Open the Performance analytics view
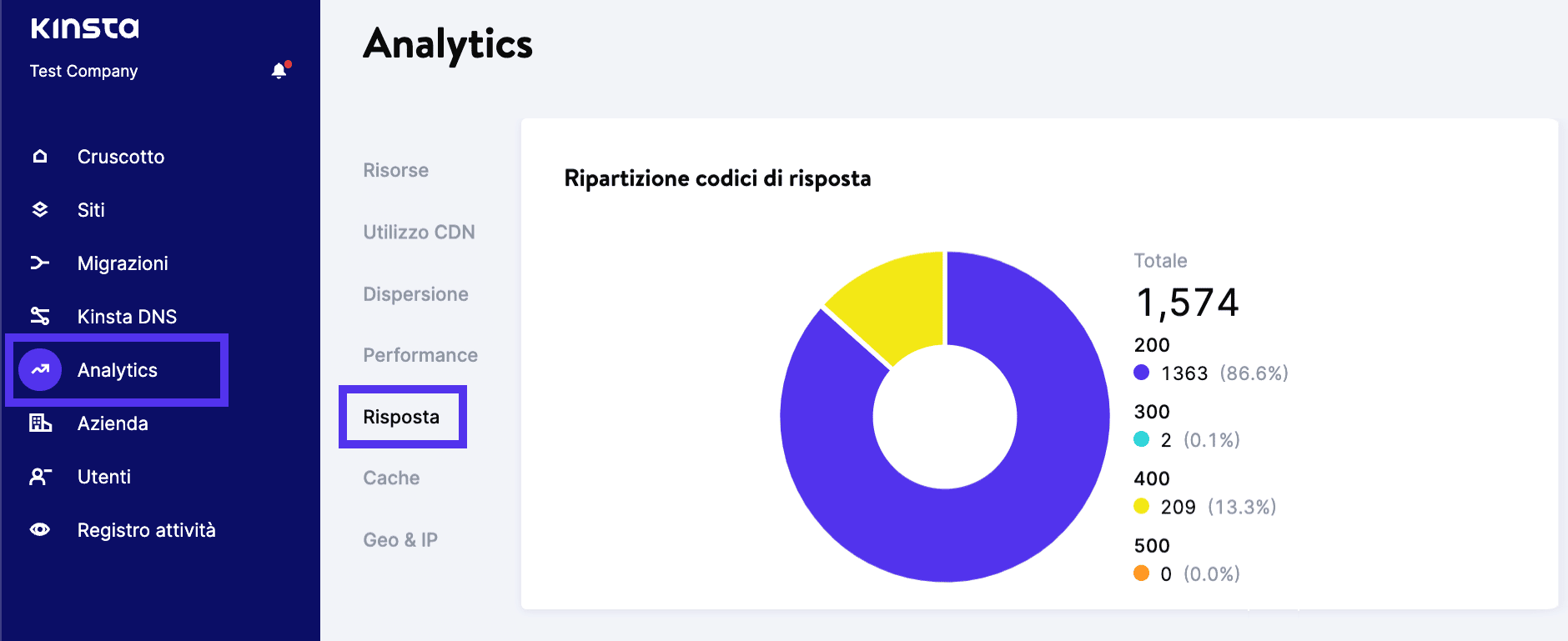 420,354
